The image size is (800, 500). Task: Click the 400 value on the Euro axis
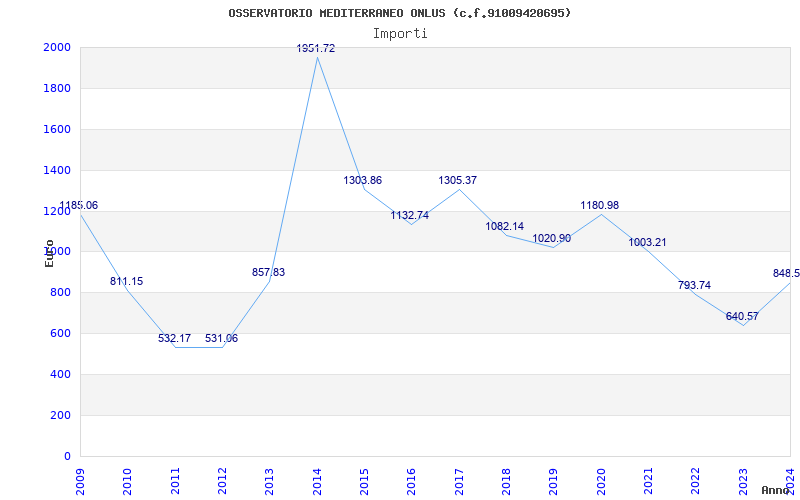(60, 374)
